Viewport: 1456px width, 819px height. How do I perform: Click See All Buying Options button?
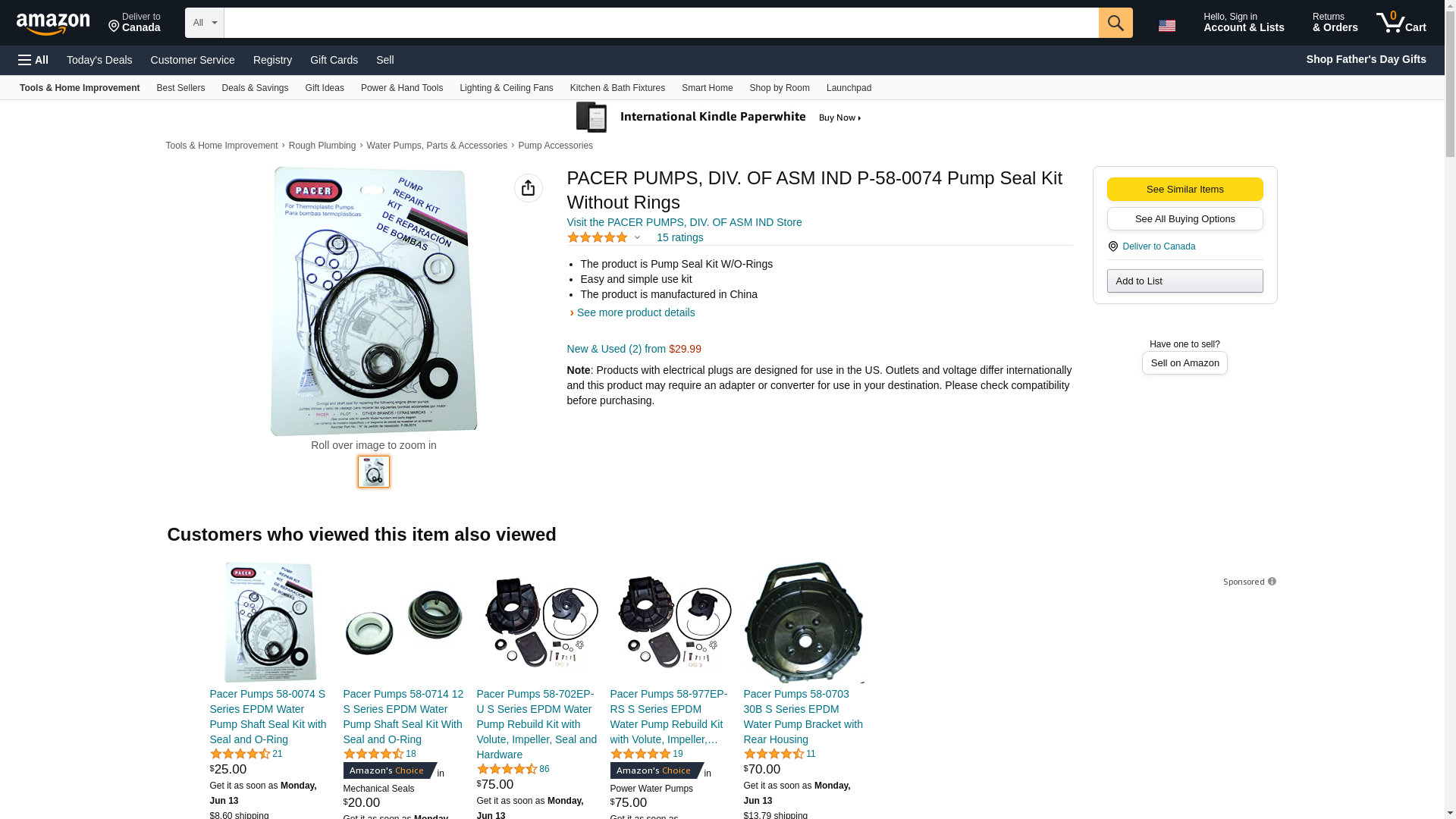(x=1185, y=219)
